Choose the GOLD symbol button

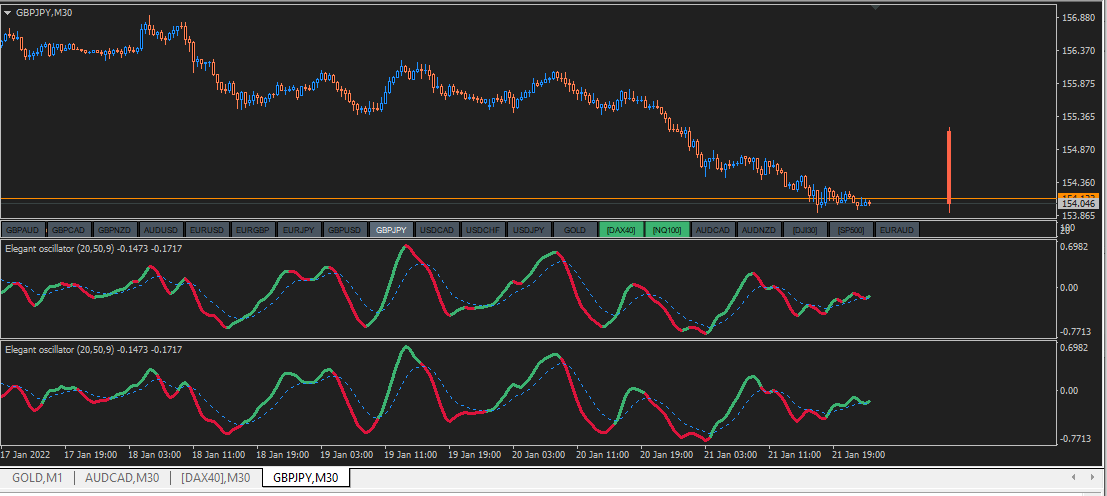575,230
